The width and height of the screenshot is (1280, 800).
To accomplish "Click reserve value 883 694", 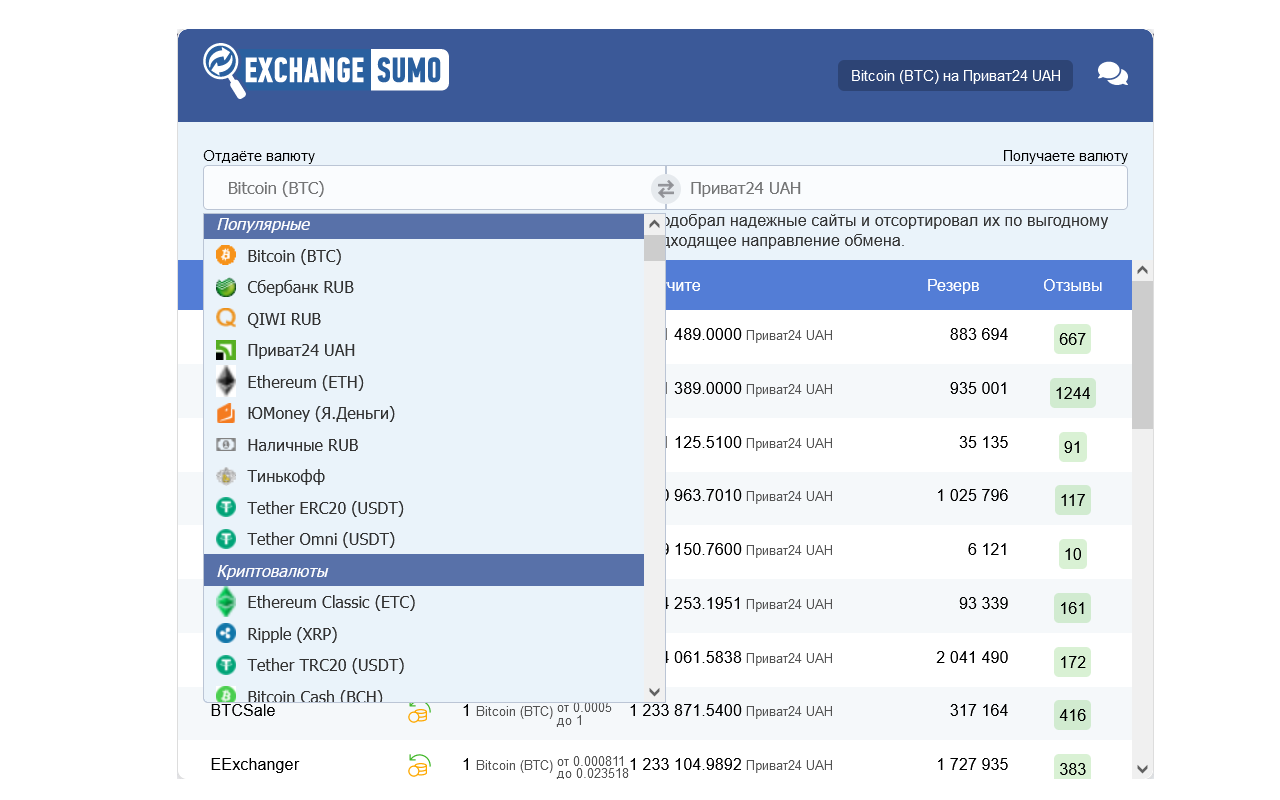I will click(979, 335).
